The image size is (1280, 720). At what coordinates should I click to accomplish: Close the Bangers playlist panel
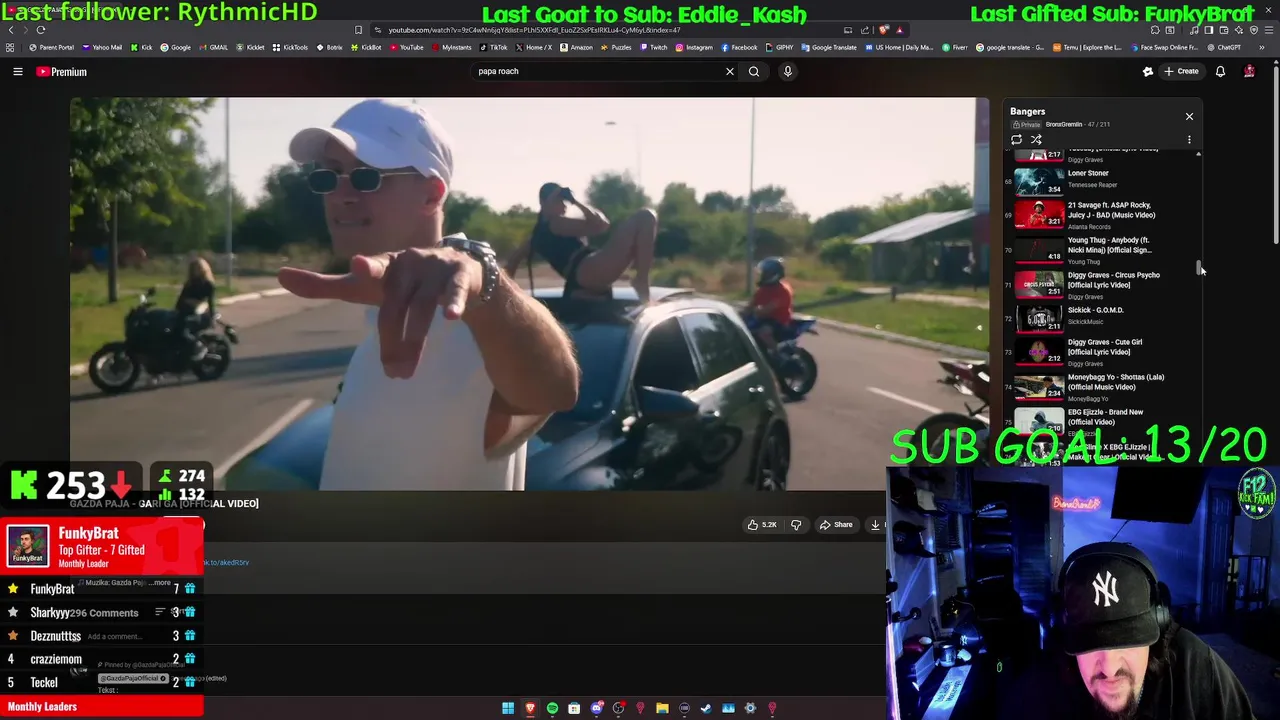click(x=1189, y=117)
